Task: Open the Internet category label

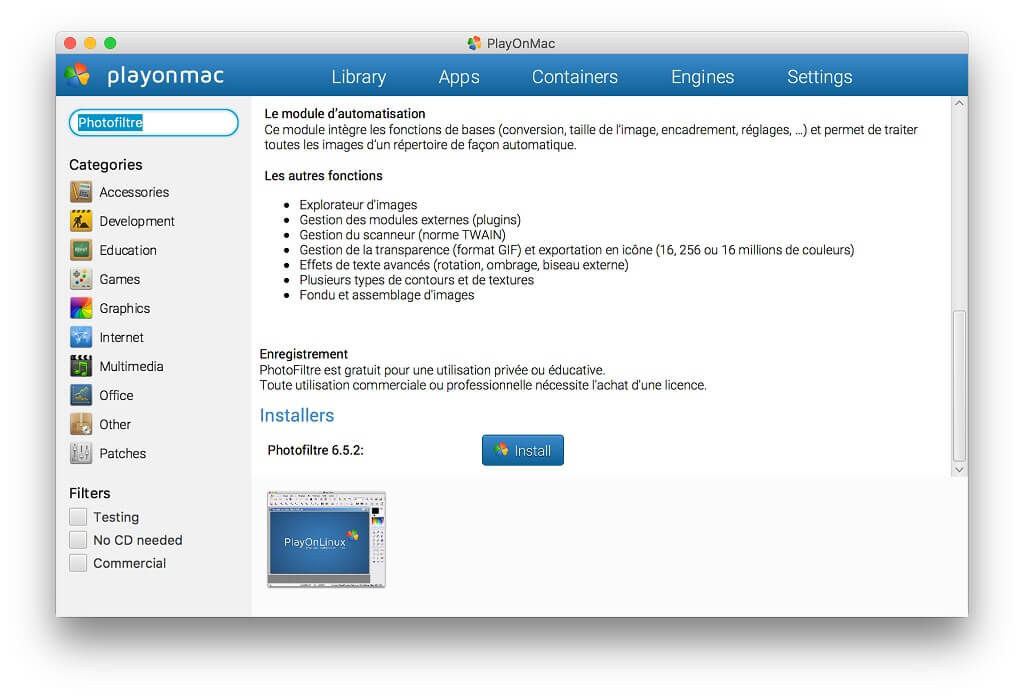Action: click(x=121, y=337)
